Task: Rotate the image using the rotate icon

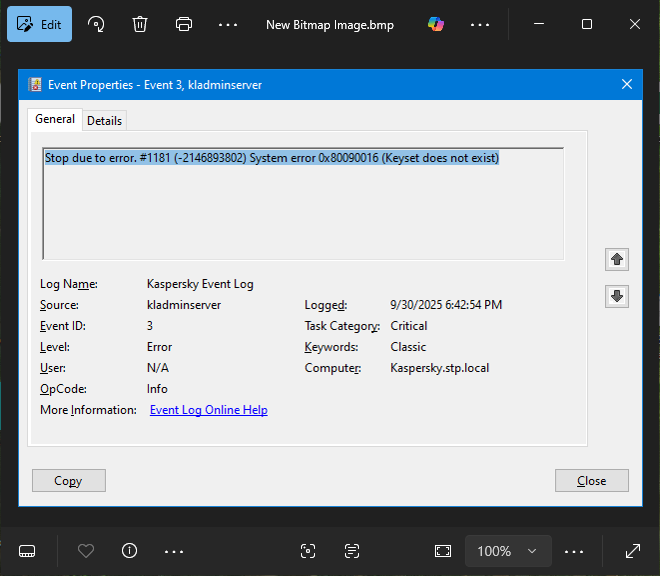Action: pyautogui.click(x=96, y=24)
